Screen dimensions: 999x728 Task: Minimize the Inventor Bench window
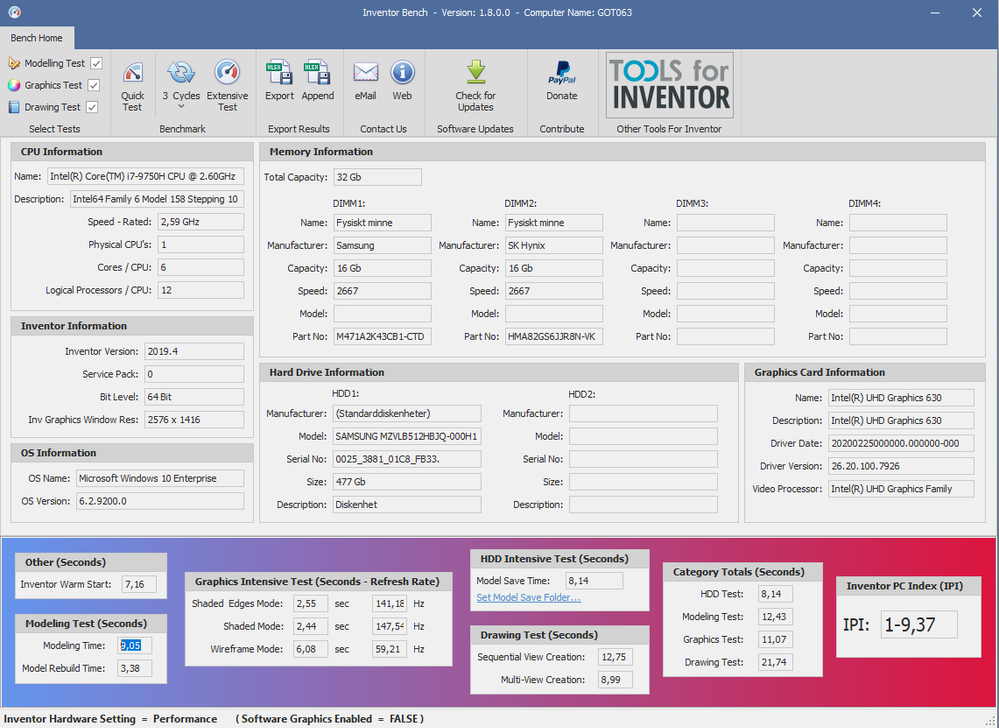(x=935, y=13)
